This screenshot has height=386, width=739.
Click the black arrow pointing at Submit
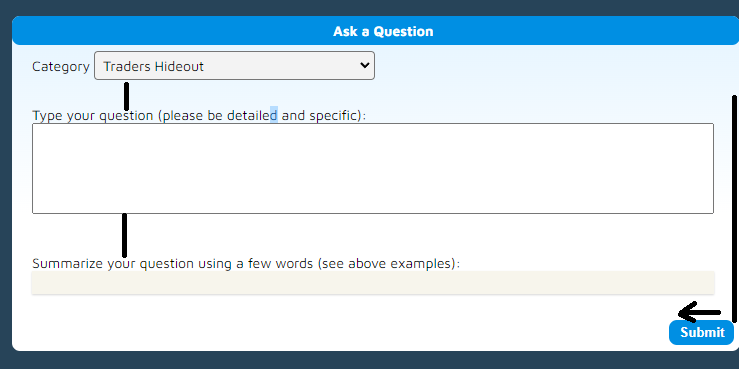[699, 312]
